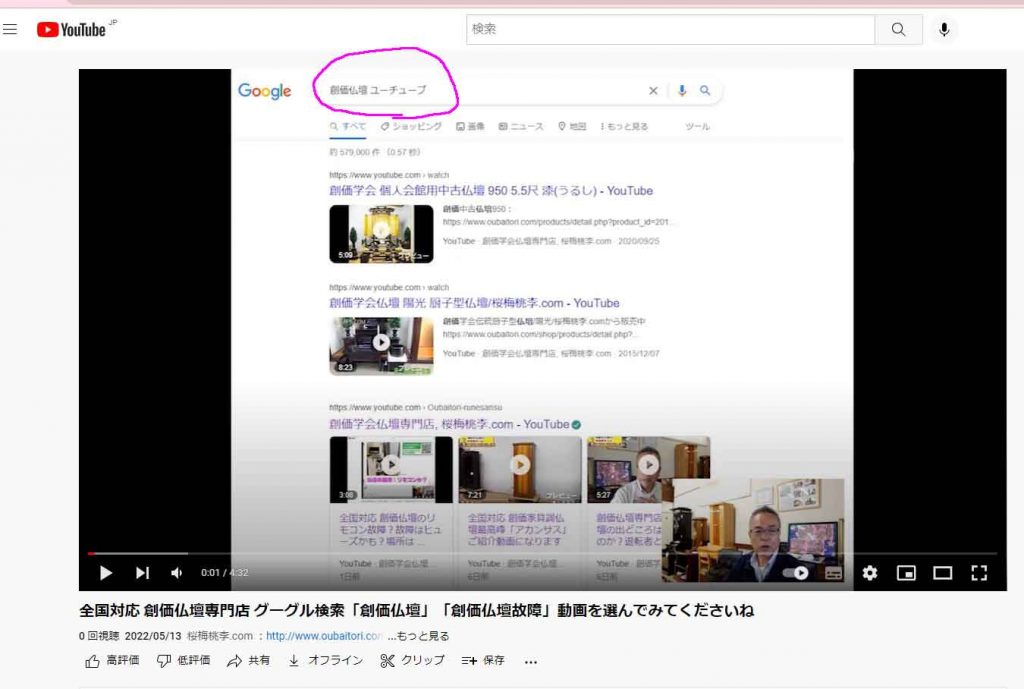Toggle subtitles/captions in the player
Screen dimensions: 1024x689
click(x=834, y=573)
